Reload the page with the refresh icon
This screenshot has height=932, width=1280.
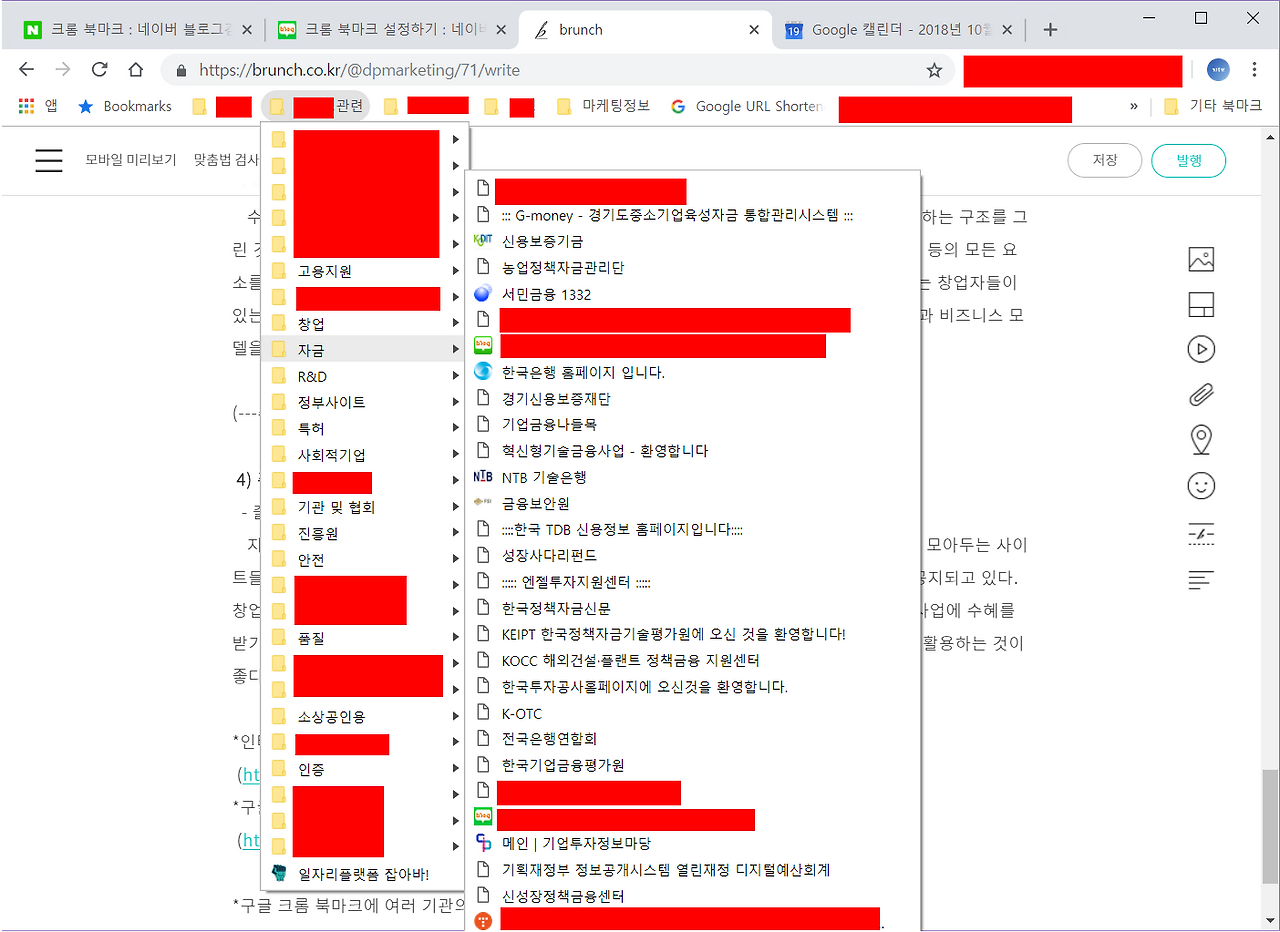99,71
